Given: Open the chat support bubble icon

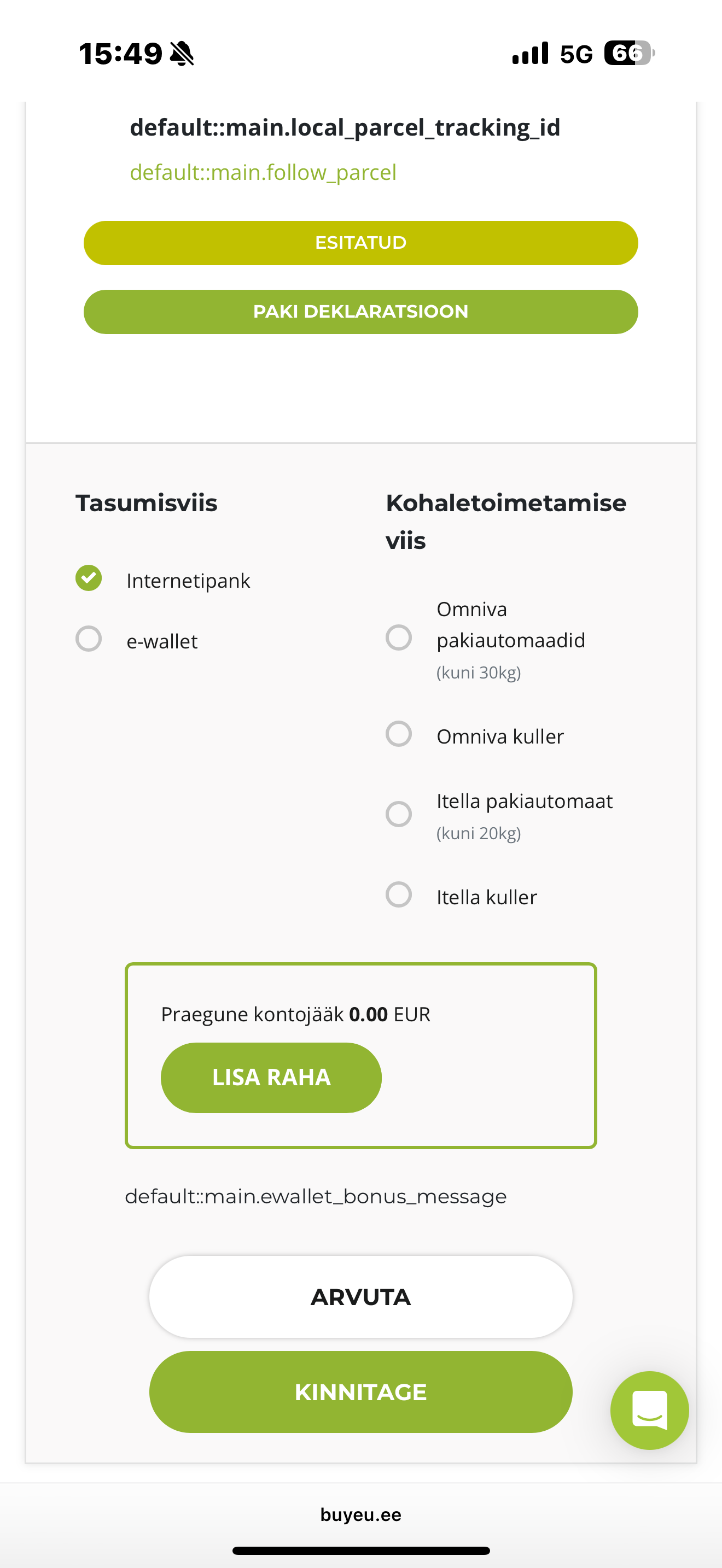Looking at the screenshot, I should click(649, 1410).
